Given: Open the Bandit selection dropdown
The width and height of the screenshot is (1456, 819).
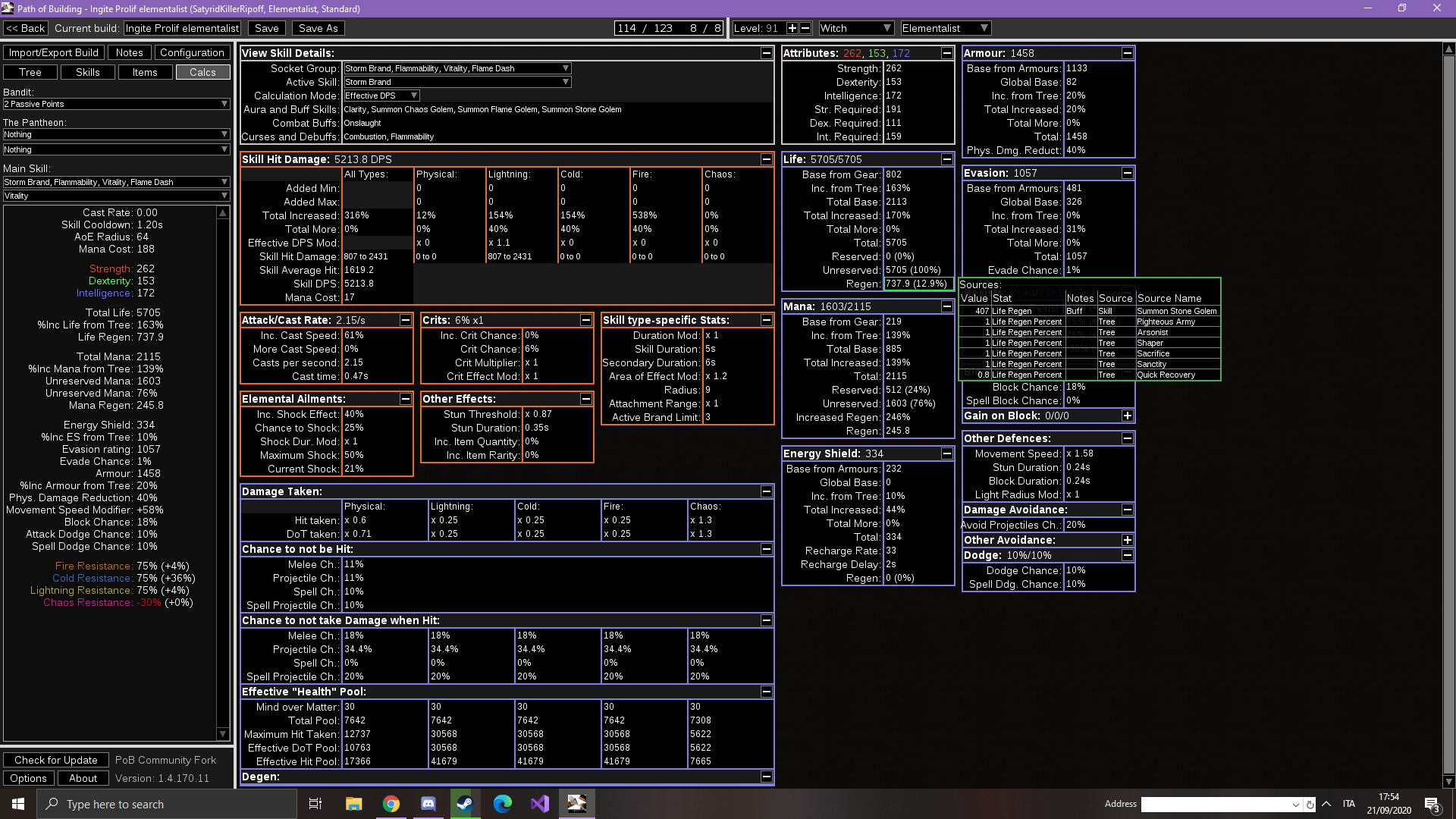Looking at the screenshot, I should [x=116, y=104].
